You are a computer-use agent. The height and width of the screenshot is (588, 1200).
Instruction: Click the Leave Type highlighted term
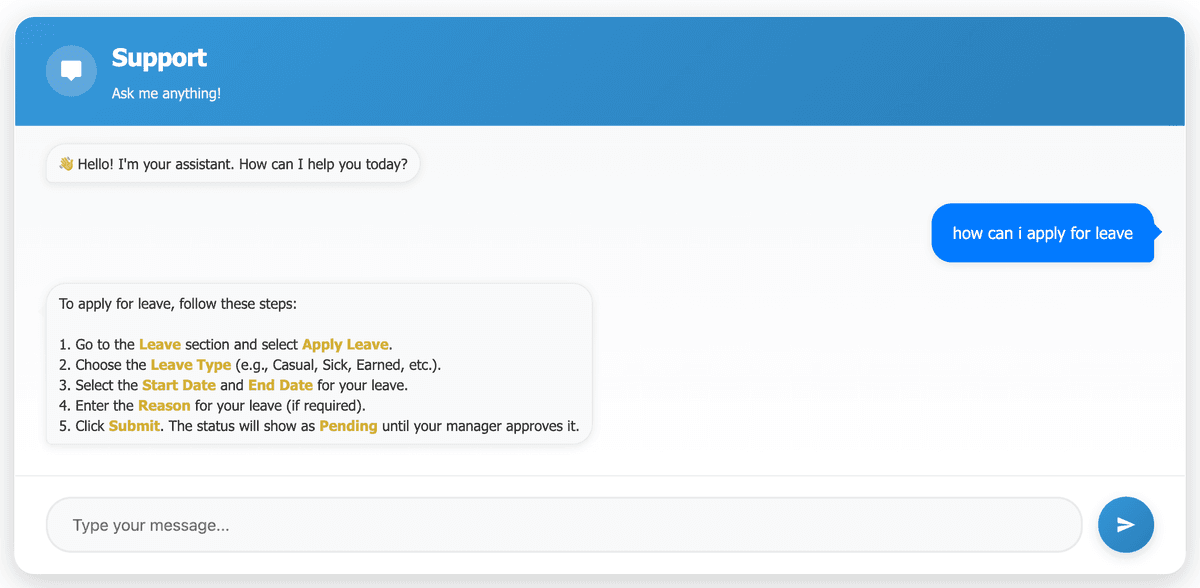pos(191,364)
